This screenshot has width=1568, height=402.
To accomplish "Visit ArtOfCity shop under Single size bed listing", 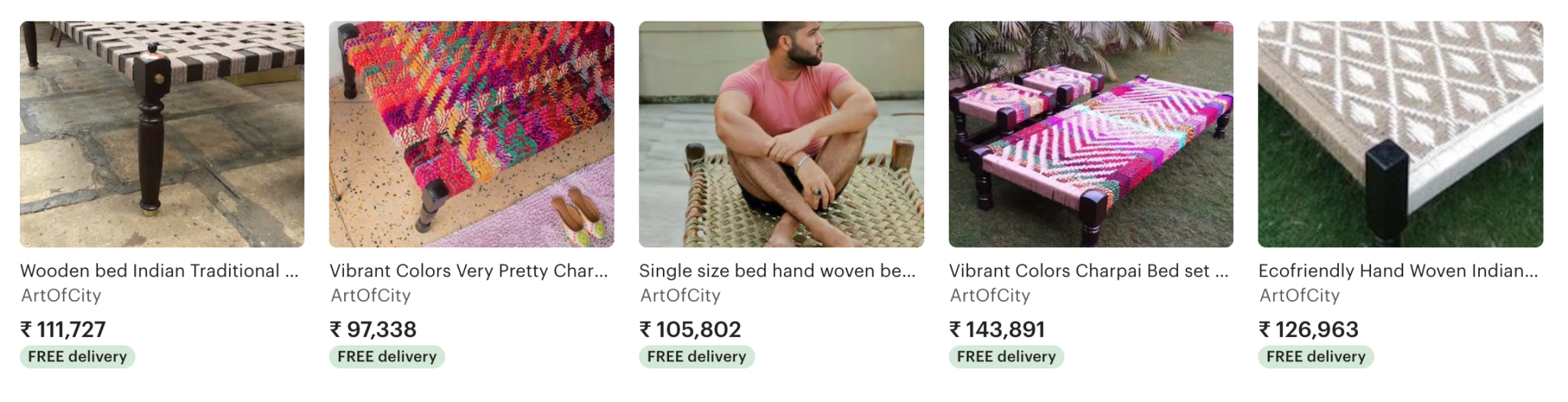I will (x=681, y=296).
